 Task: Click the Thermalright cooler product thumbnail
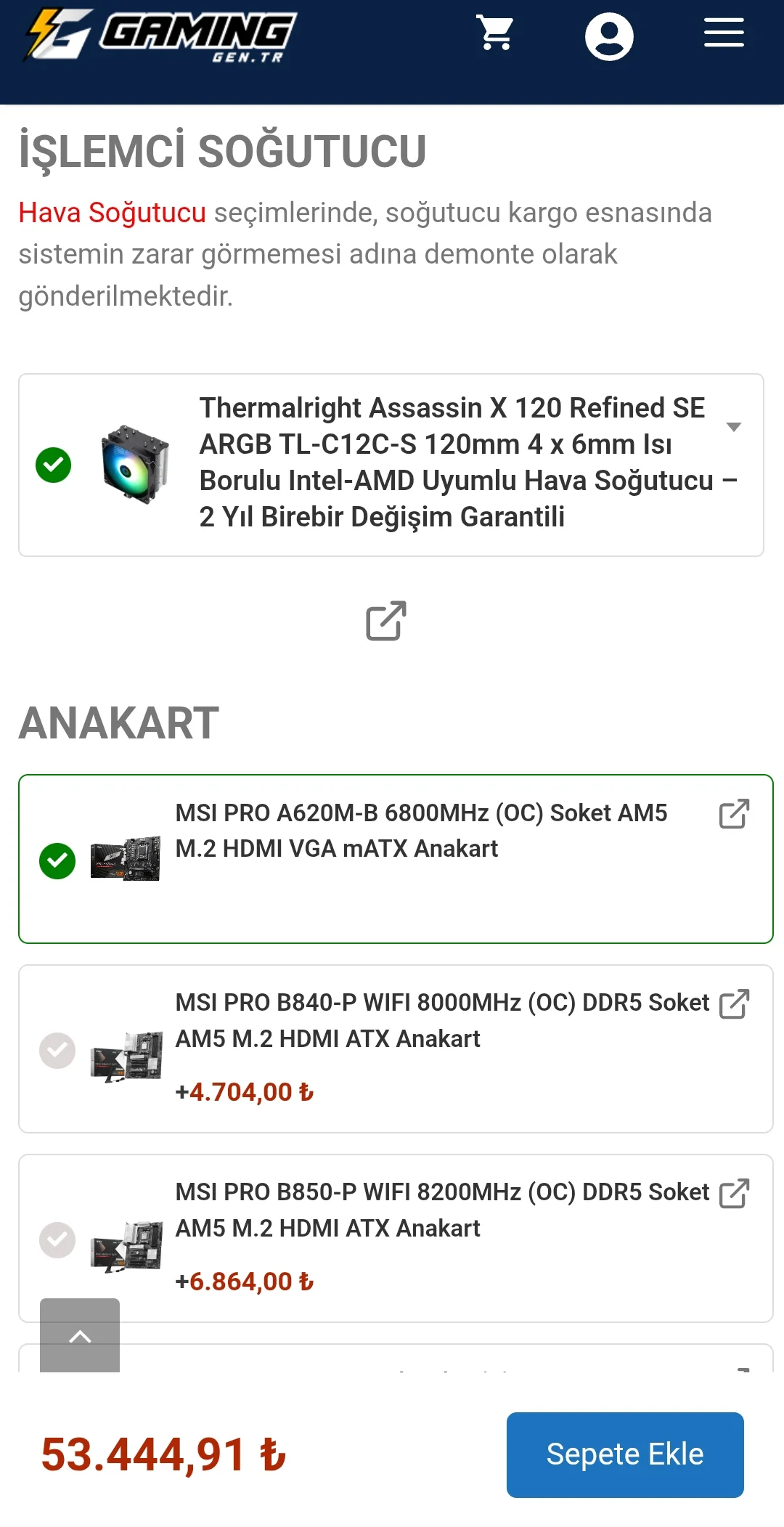135,465
